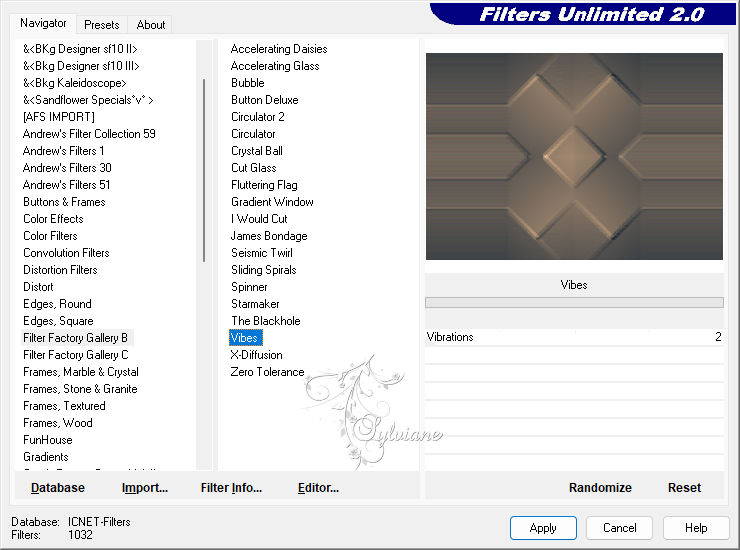Click the Apply button
The width and height of the screenshot is (740, 550).
tap(543, 527)
